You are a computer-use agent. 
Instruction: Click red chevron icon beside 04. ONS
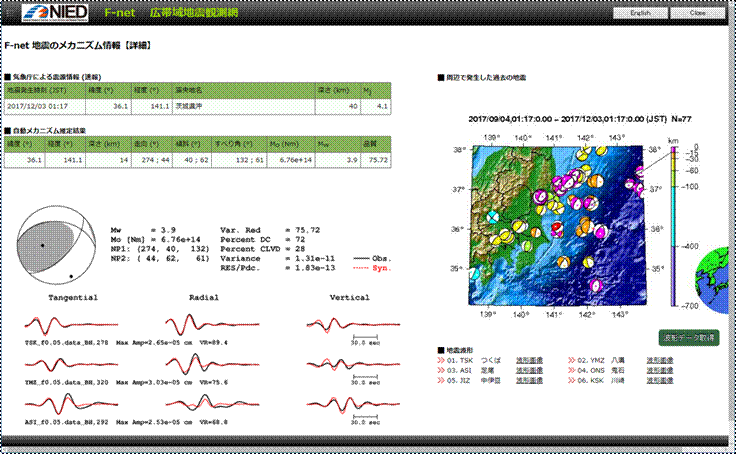[x=571, y=370]
